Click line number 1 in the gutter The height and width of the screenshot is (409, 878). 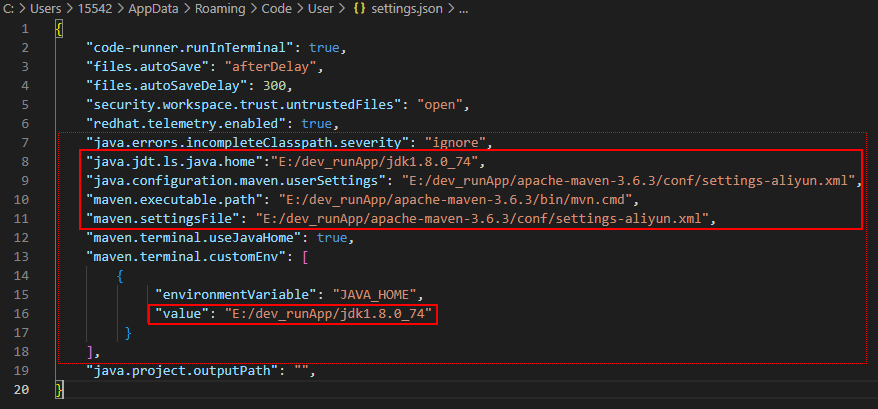click(x=25, y=29)
